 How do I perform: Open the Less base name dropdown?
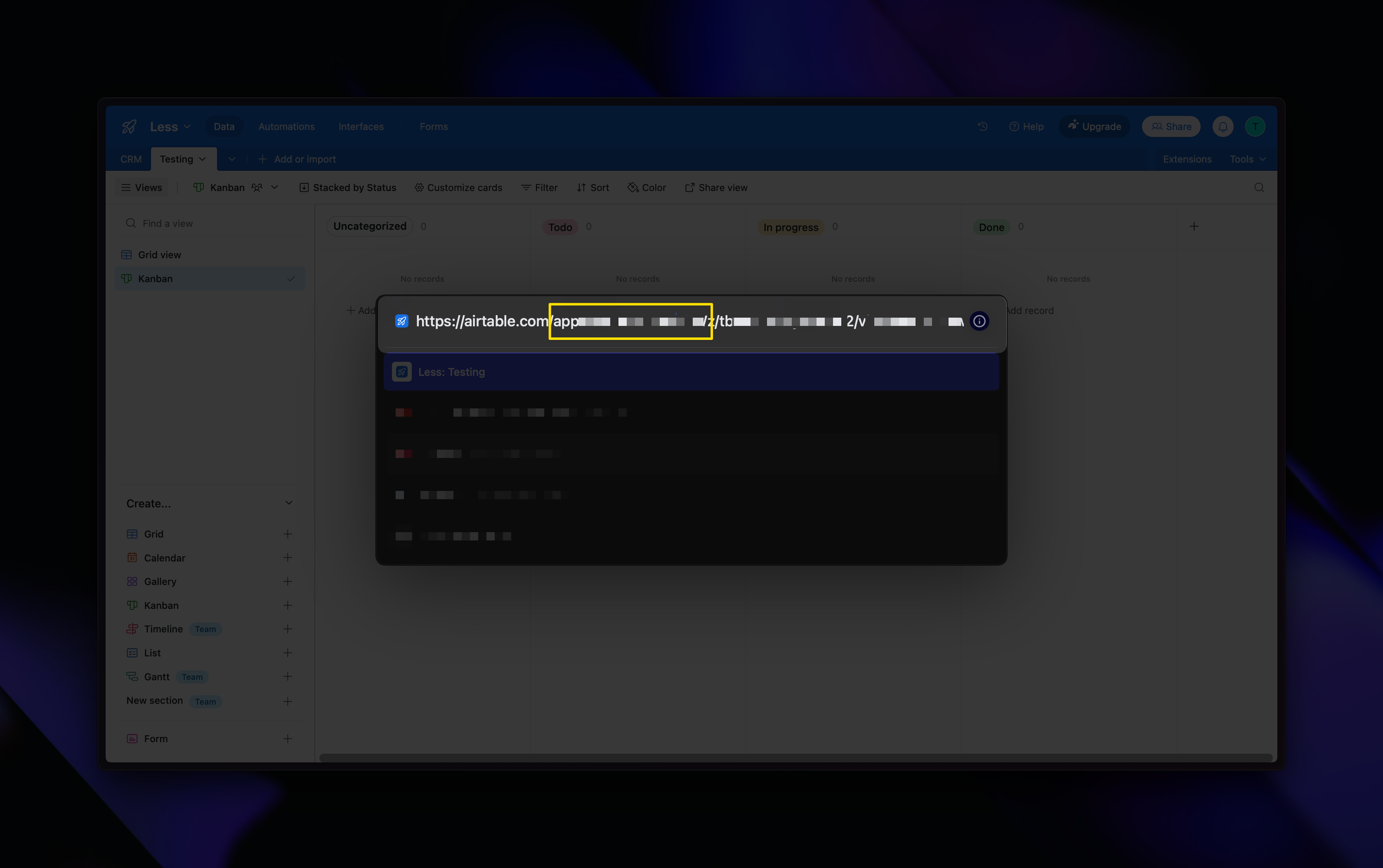coord(170,127)
